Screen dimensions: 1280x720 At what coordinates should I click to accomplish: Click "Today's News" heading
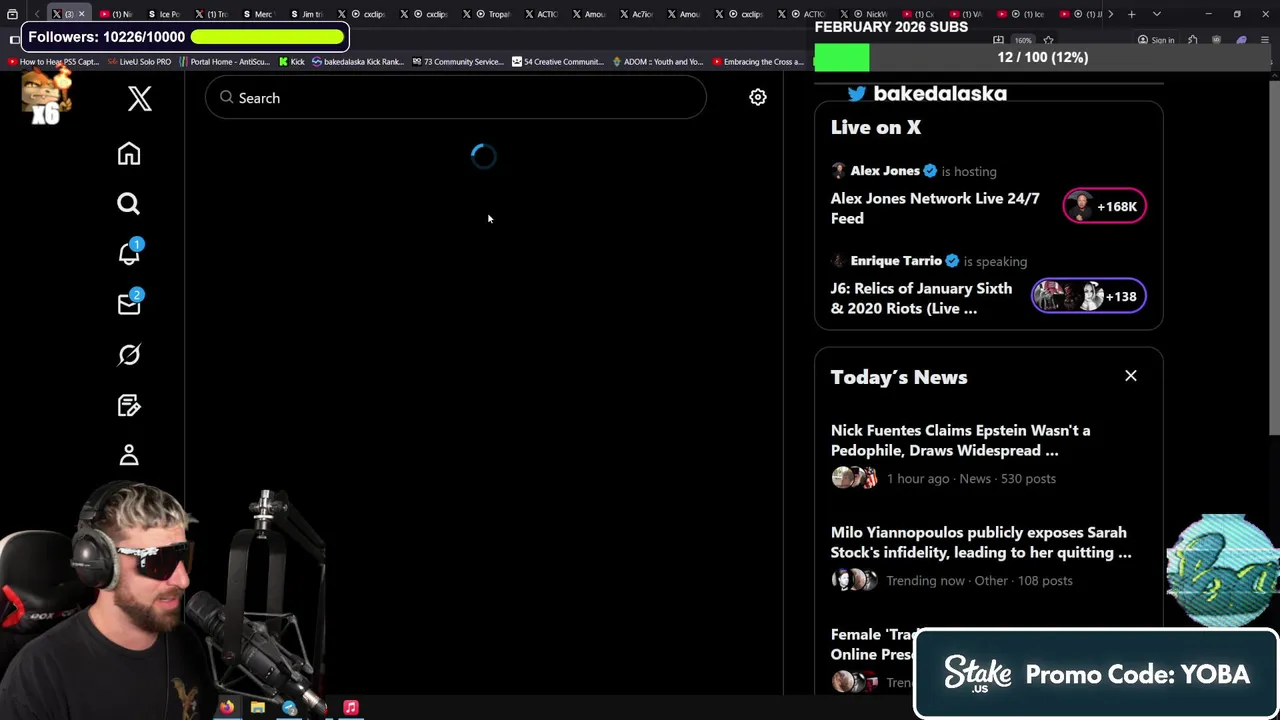pos(899,377)
